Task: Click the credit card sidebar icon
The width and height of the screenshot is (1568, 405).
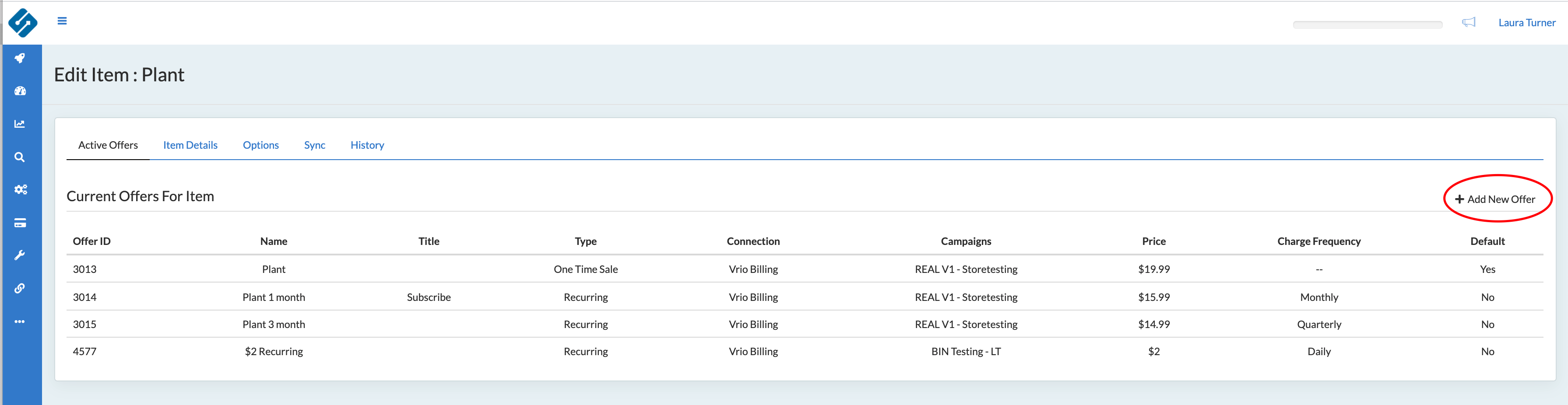Action: click(x=20, y=223)
